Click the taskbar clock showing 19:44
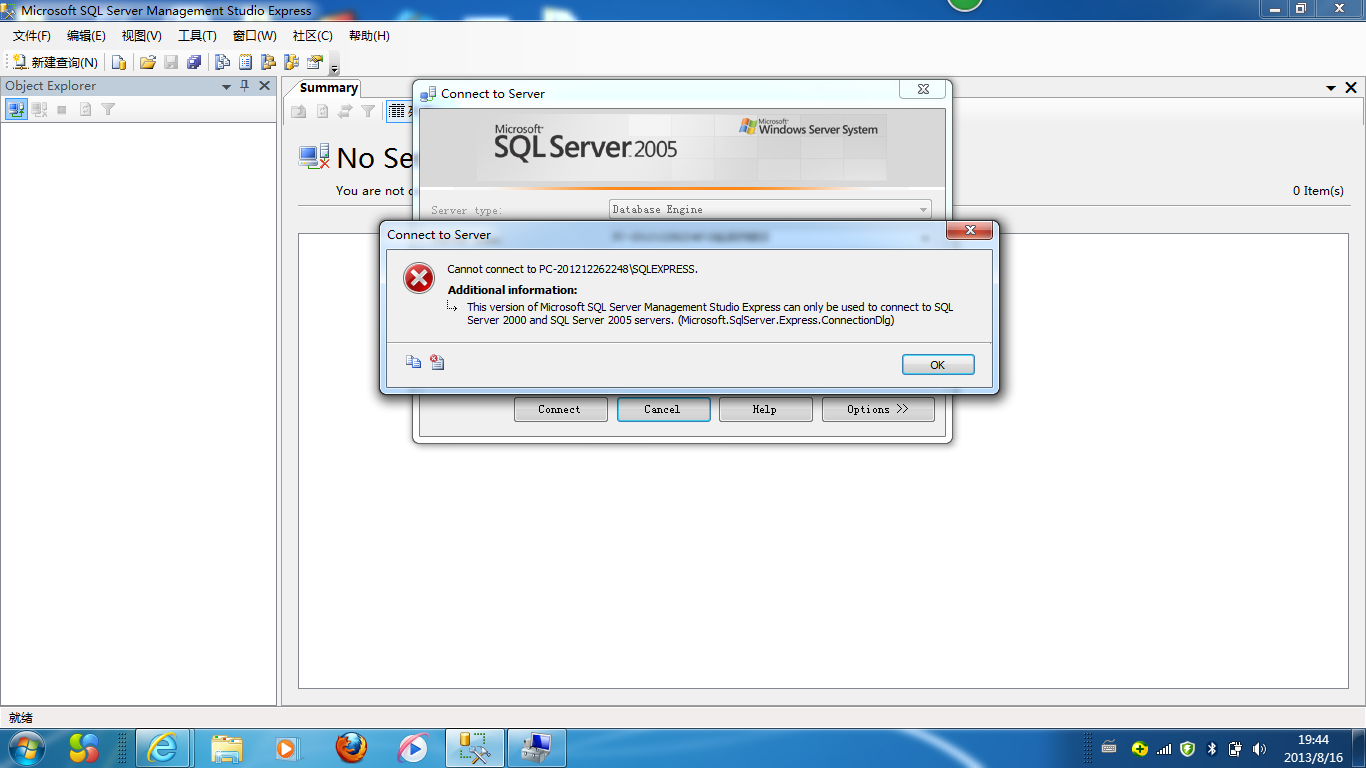Image resolution: width=1366 pixels, height=768 pixels. click(1313, 749)
